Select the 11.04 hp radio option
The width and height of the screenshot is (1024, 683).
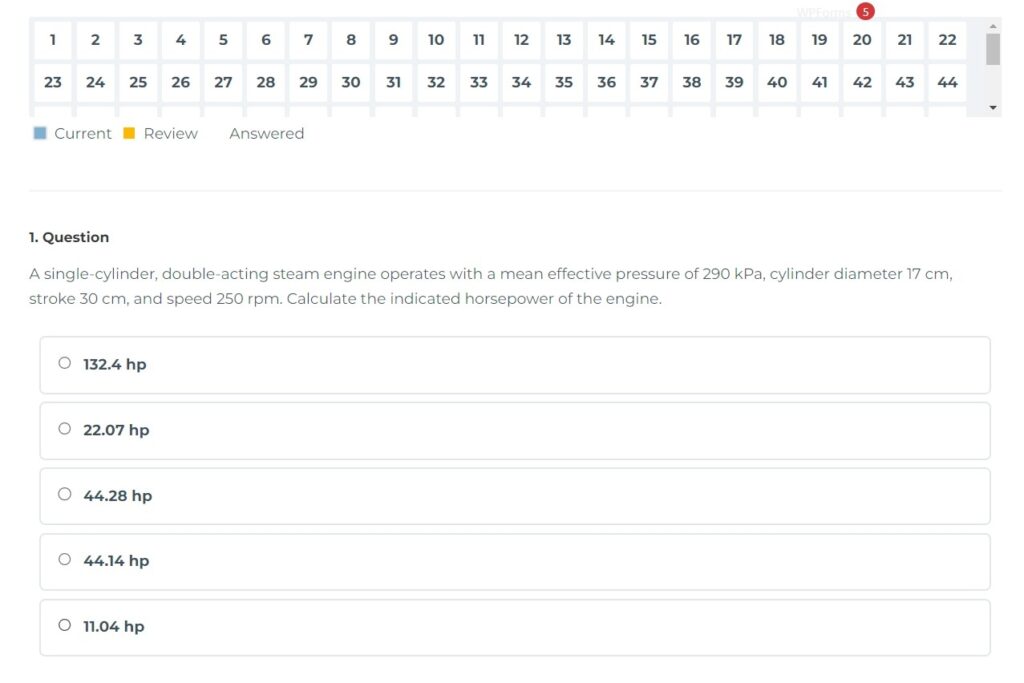[65, 625]
